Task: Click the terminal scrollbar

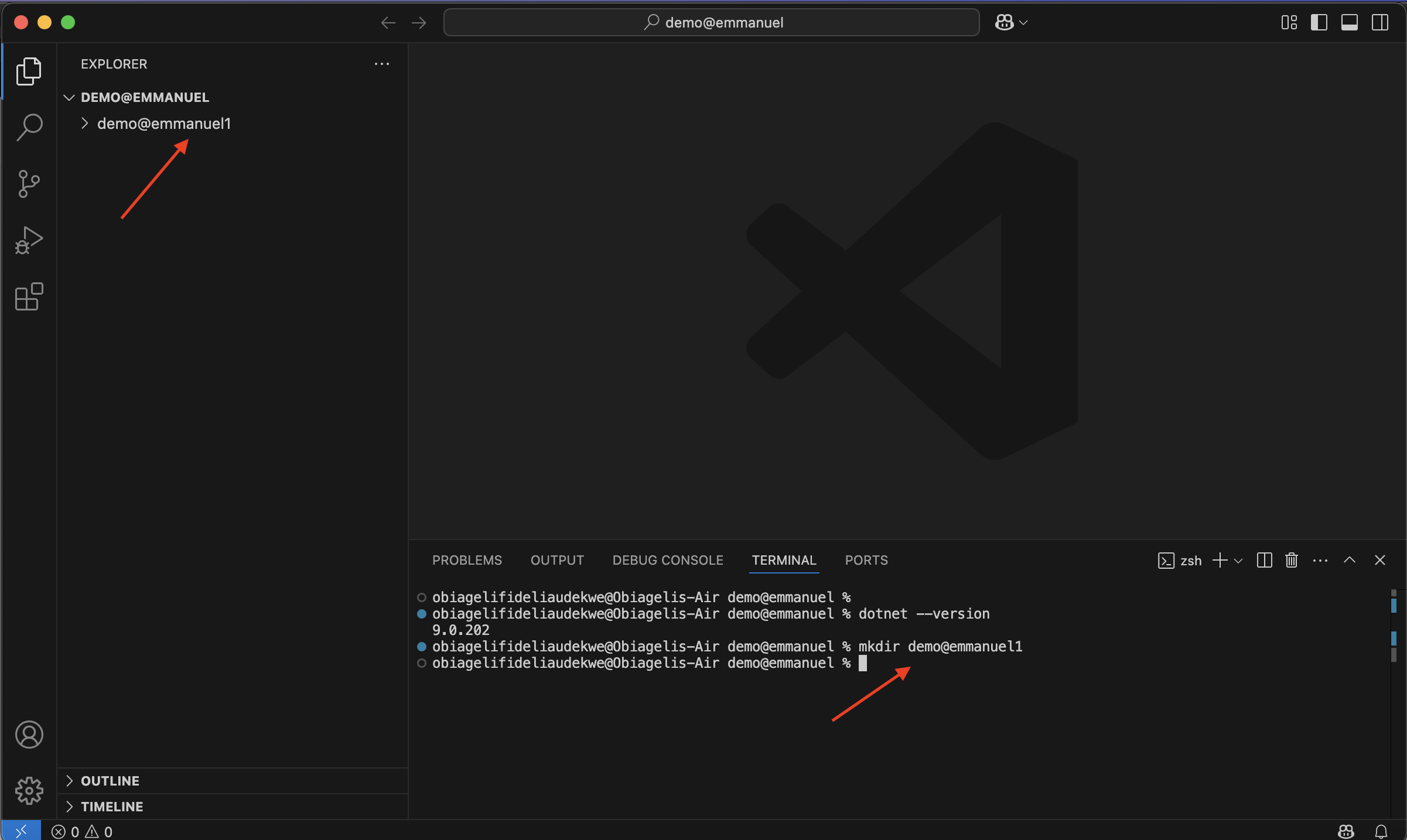Action: (x=1394, y=626)
